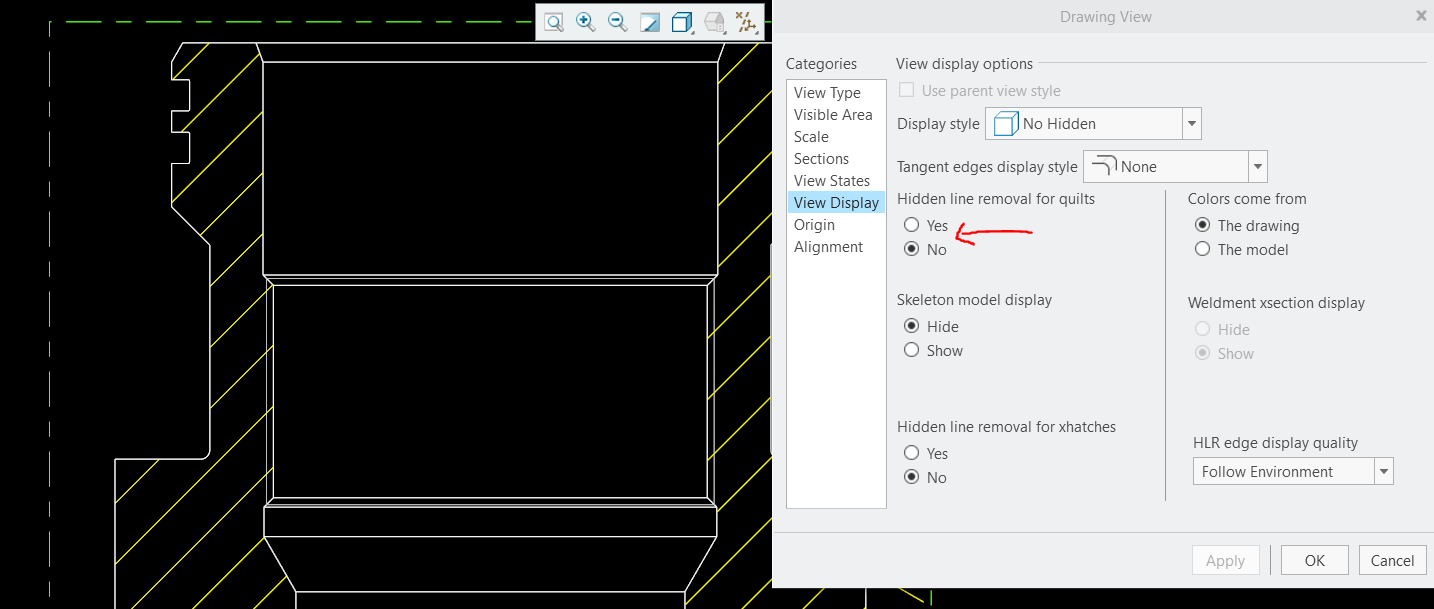Click the Refit view icon
The height and width of the screenshot is (609, 1434).
[553, 22]
